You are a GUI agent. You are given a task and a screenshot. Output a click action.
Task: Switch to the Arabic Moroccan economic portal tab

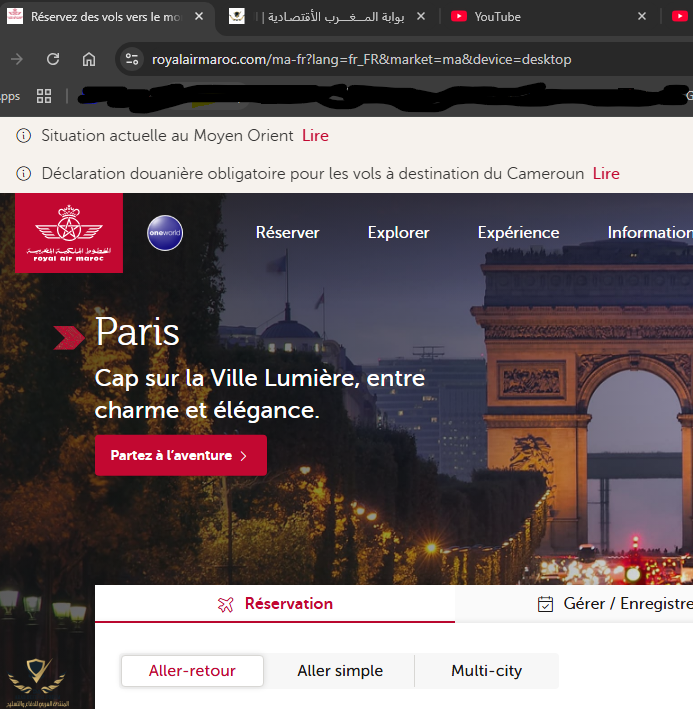tap(328, 17)
